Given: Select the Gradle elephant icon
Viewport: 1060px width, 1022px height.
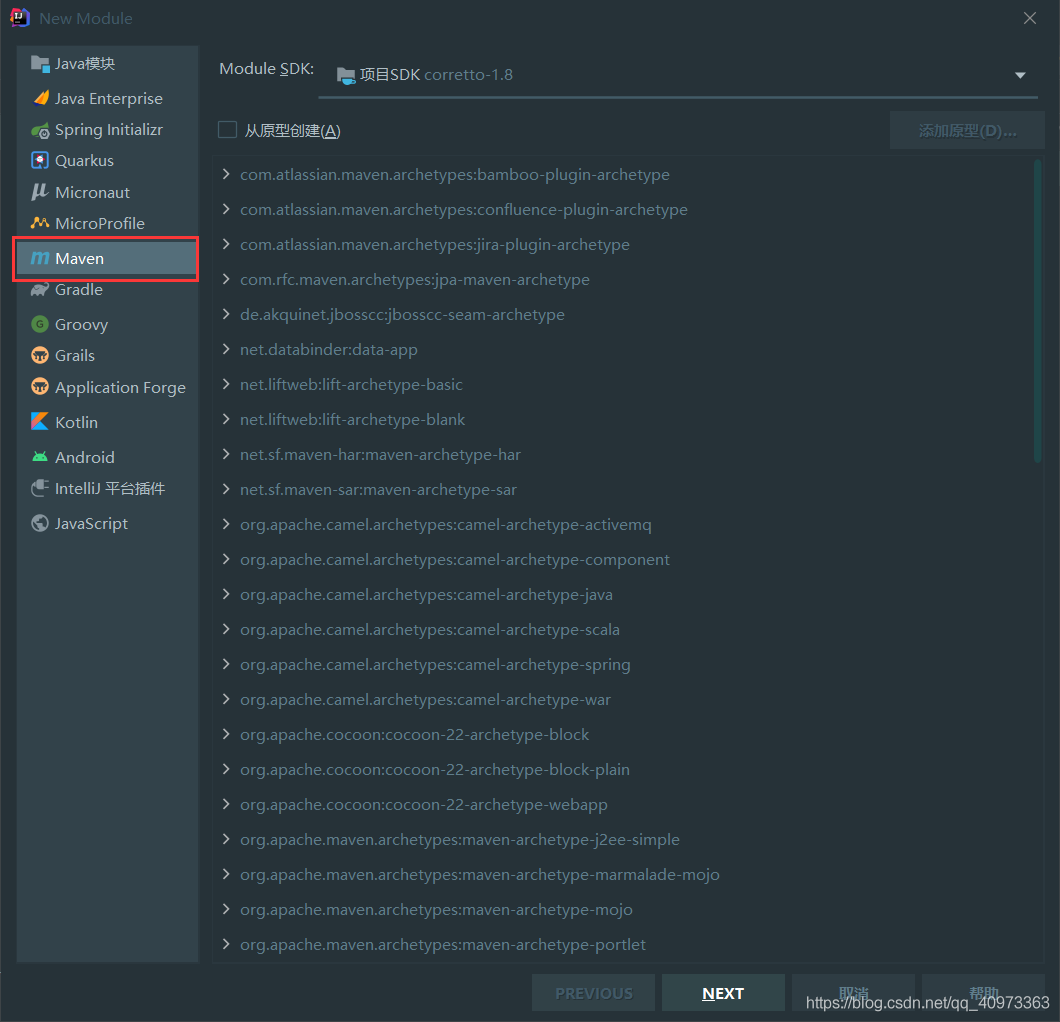Looking at the screenshot, I should tap(40, 290).
